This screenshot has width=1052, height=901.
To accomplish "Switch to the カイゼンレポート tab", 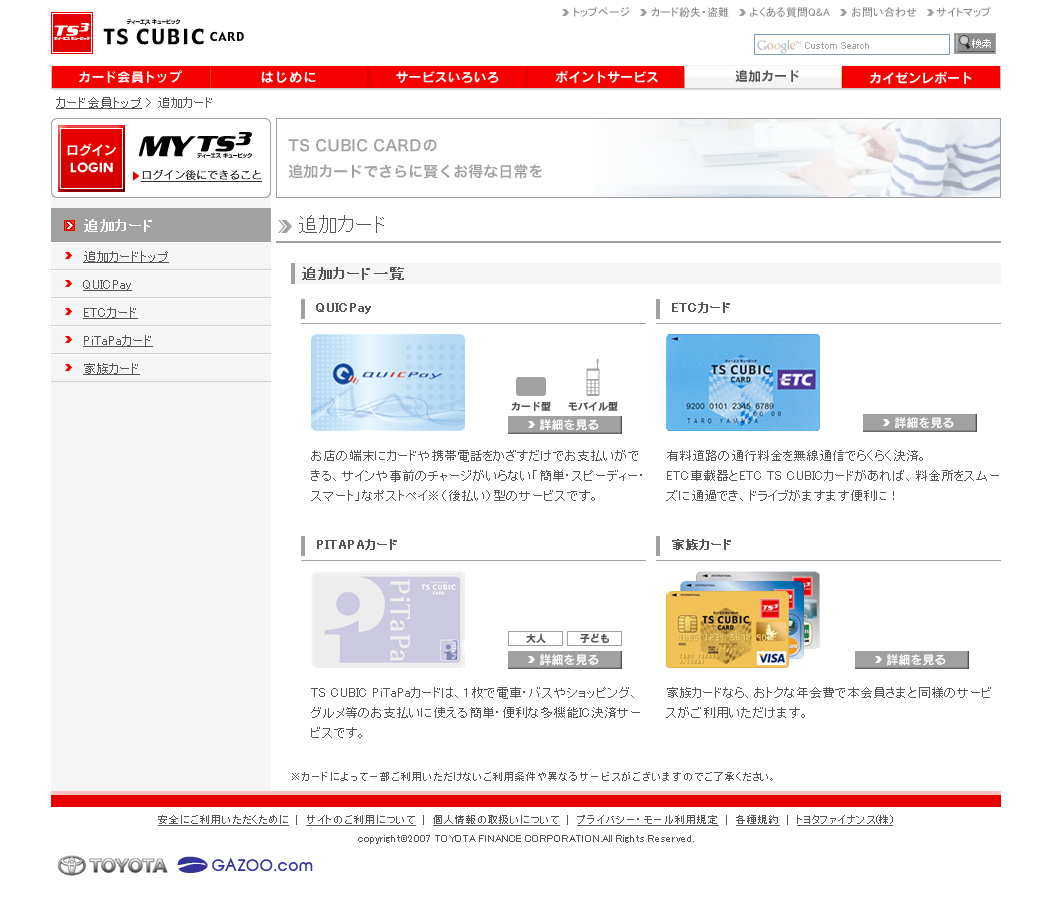I will click(920, 77).
